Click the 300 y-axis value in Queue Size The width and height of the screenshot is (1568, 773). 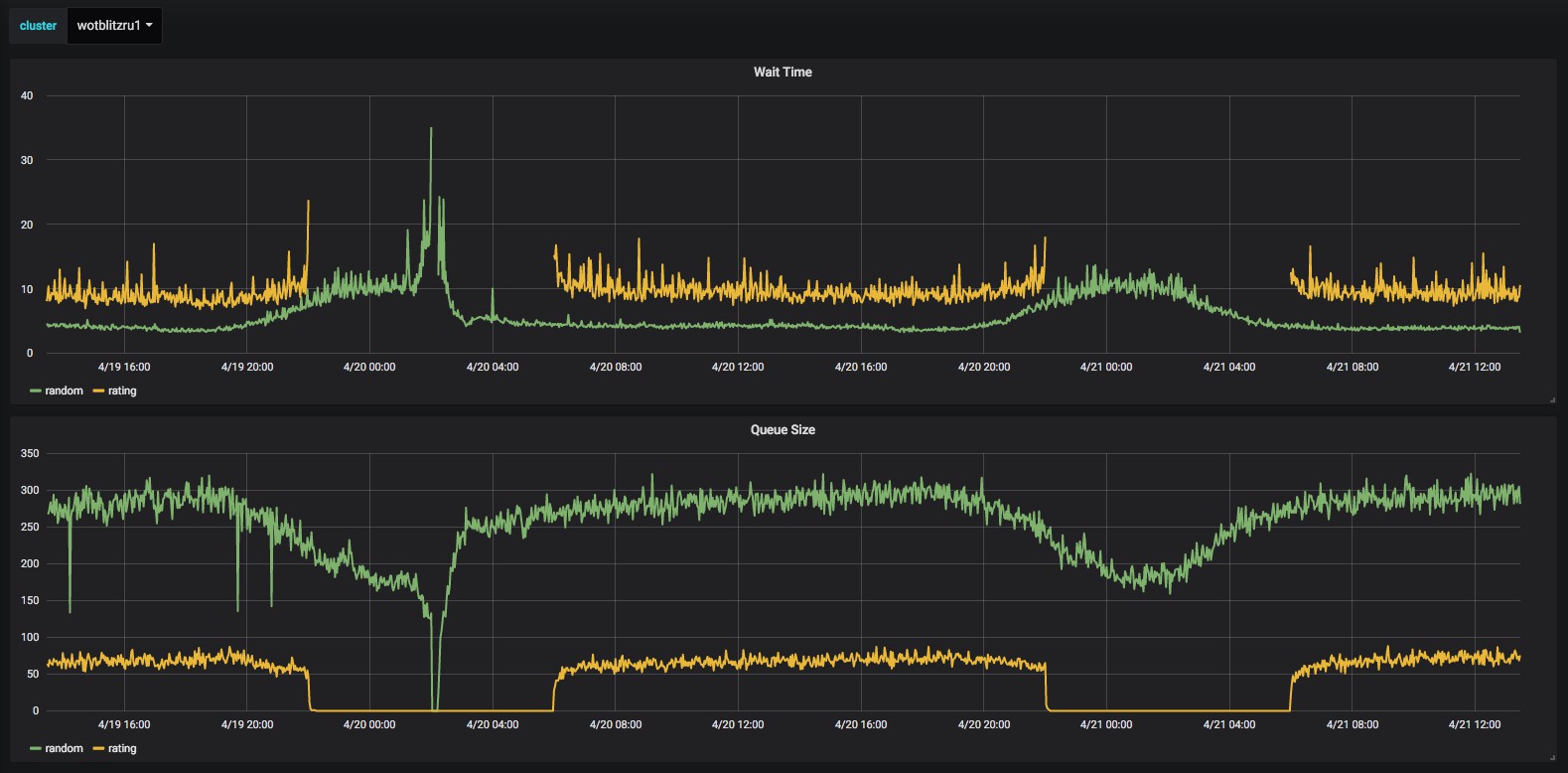[x=30, y=490]
